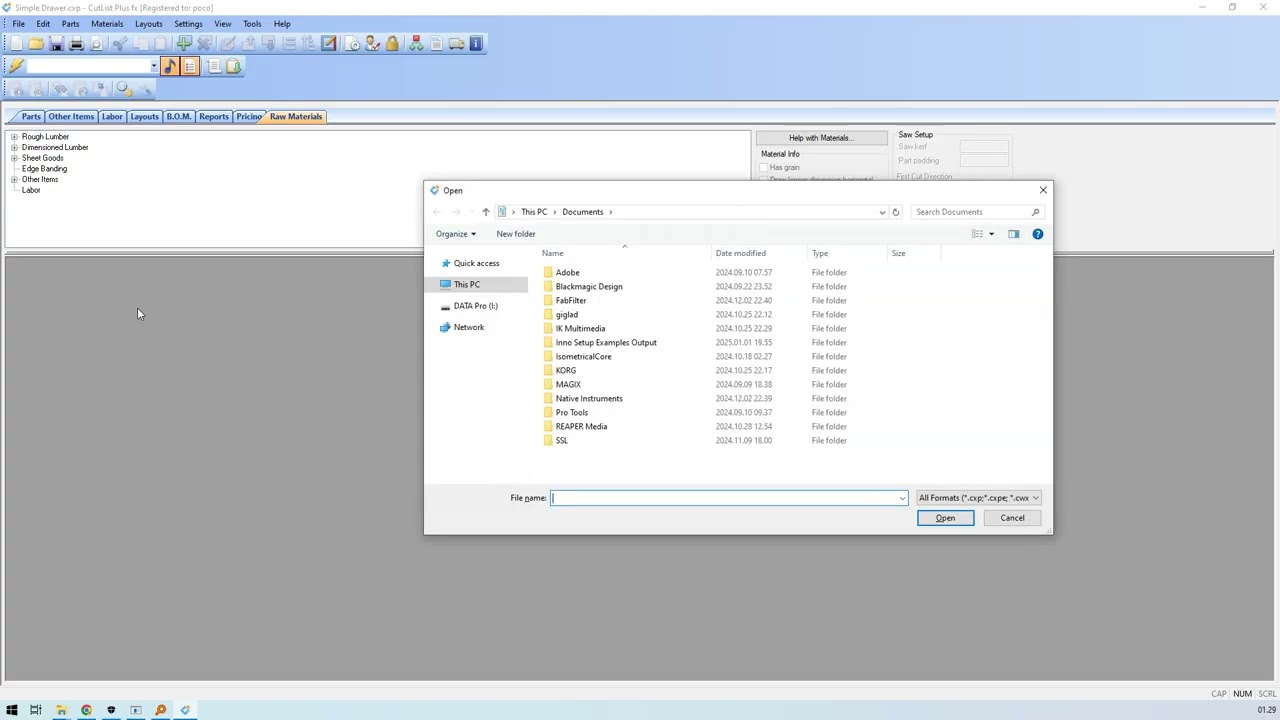The height and width of the screenshot is (720, 1280).
Task: Click the delivery truck toolbar icon
Action: point(456,44)
